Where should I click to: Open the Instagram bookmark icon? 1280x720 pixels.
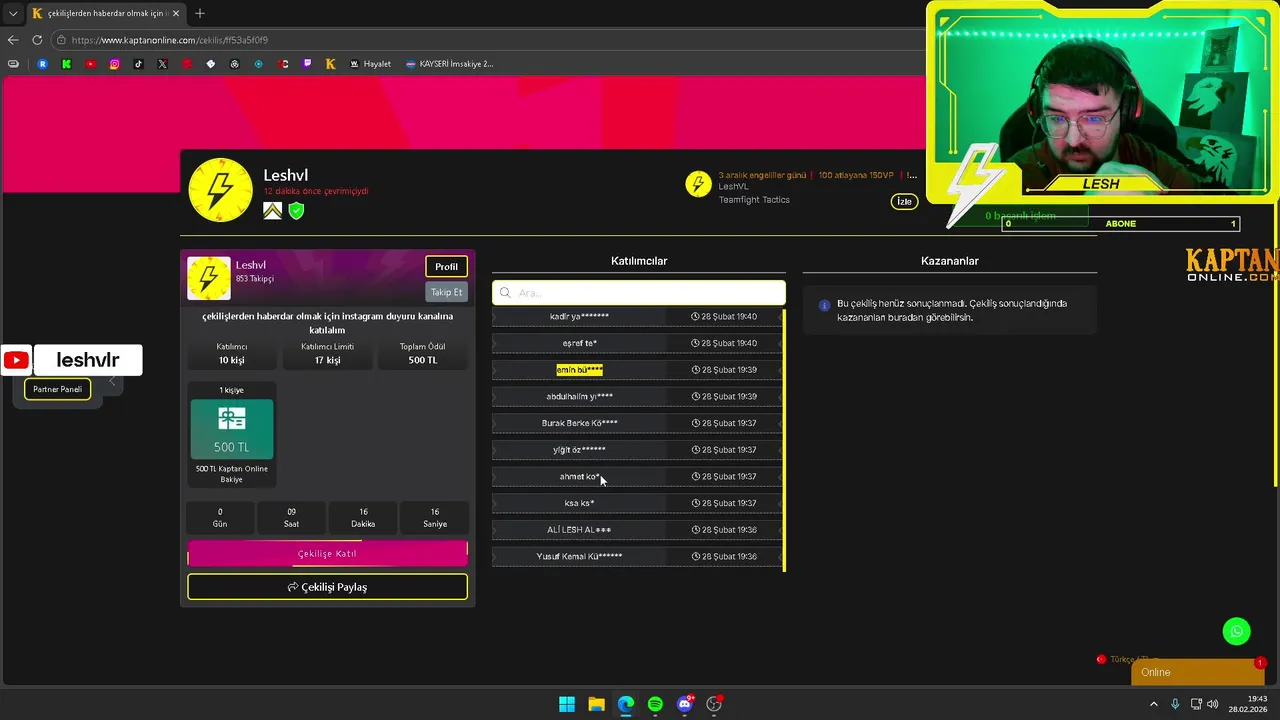114,64
